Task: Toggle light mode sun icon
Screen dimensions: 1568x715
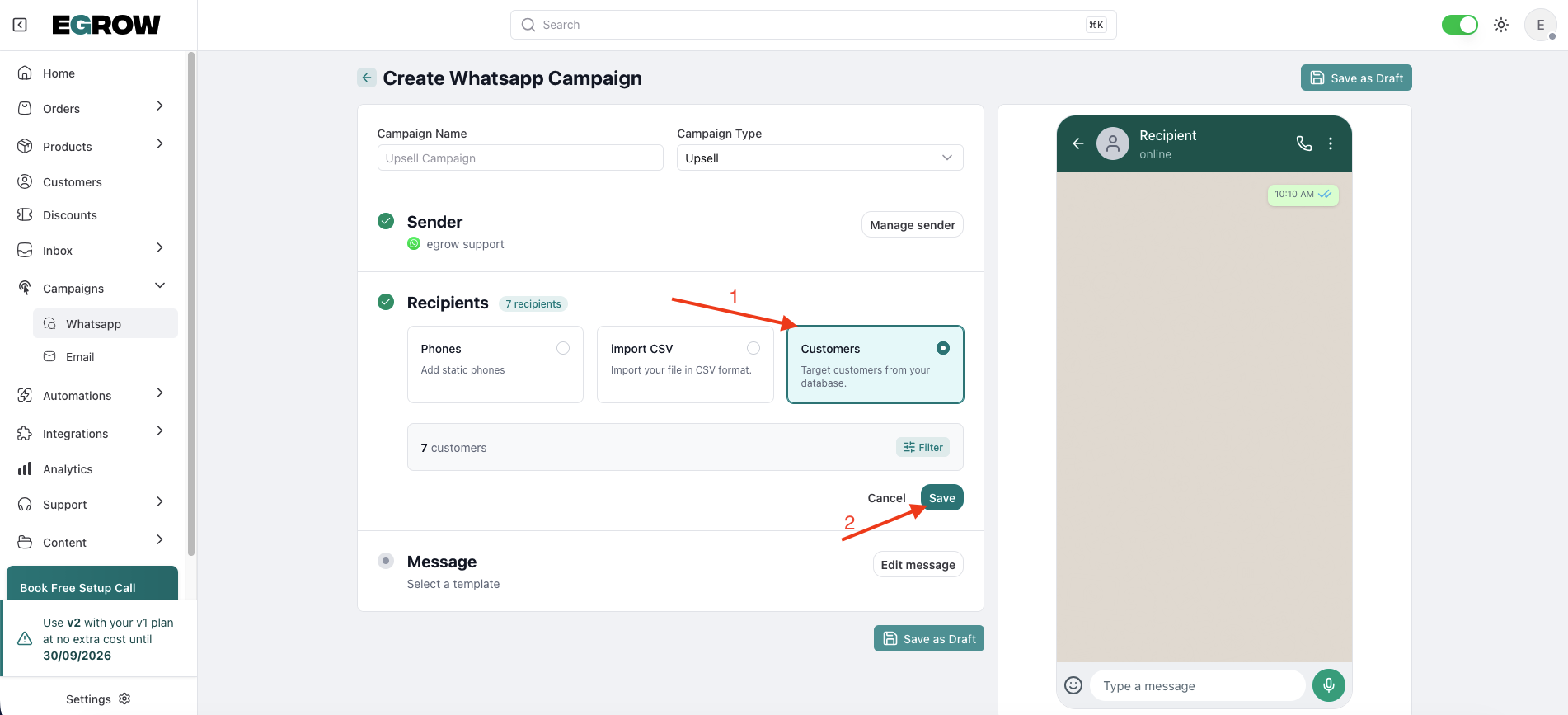Action: (x=1501, y=25)
